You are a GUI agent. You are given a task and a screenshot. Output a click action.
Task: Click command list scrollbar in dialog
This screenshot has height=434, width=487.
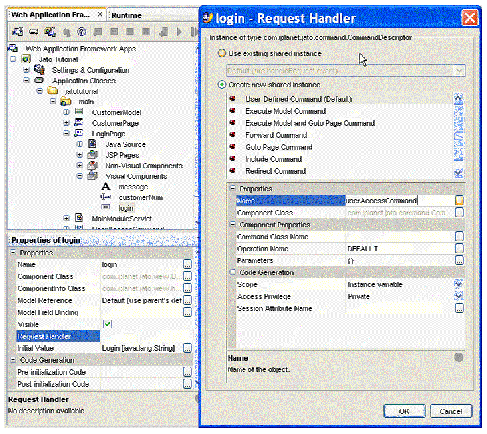[x=459, y=135]
